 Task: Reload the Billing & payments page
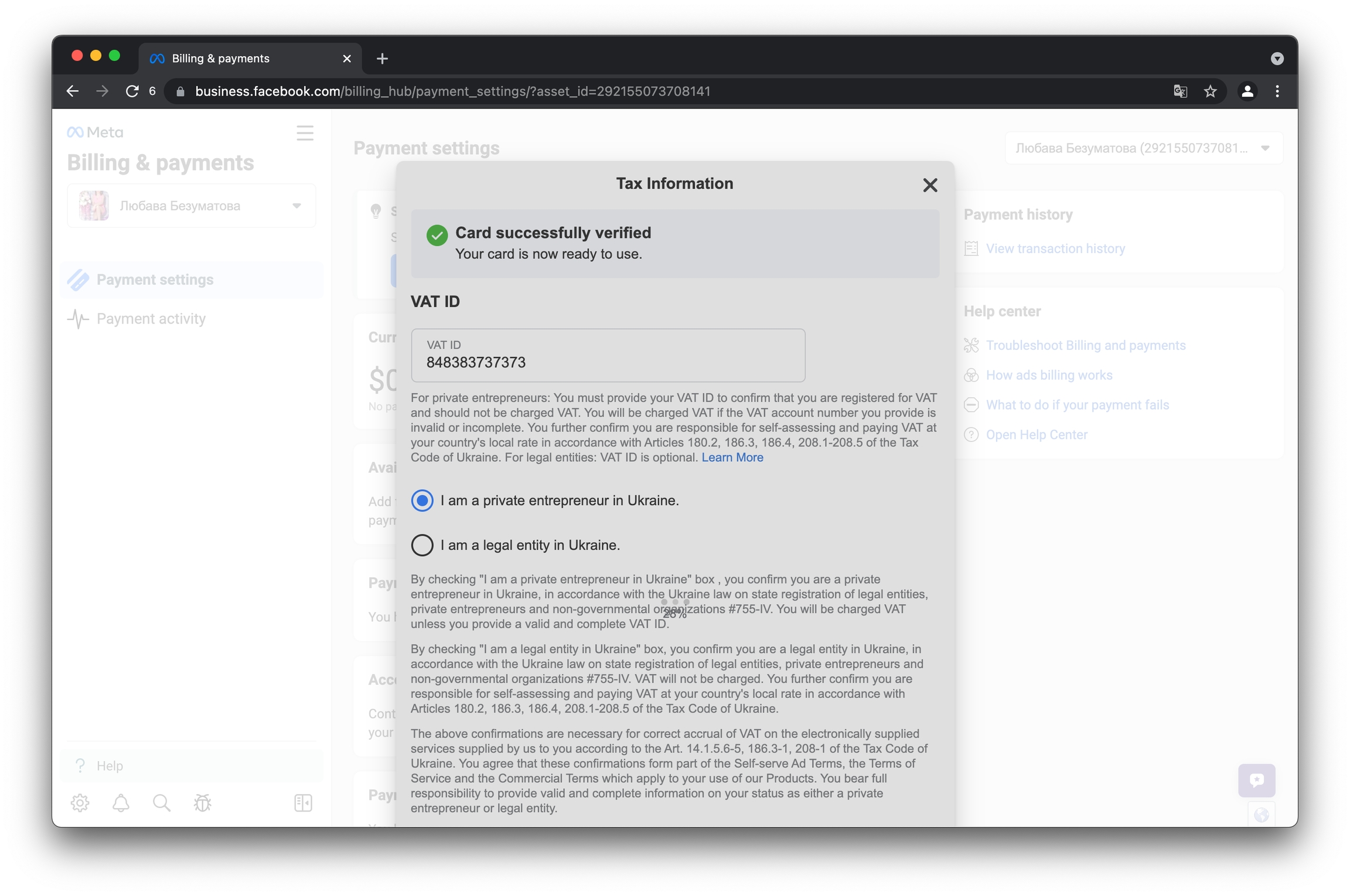tap(132, 91)
